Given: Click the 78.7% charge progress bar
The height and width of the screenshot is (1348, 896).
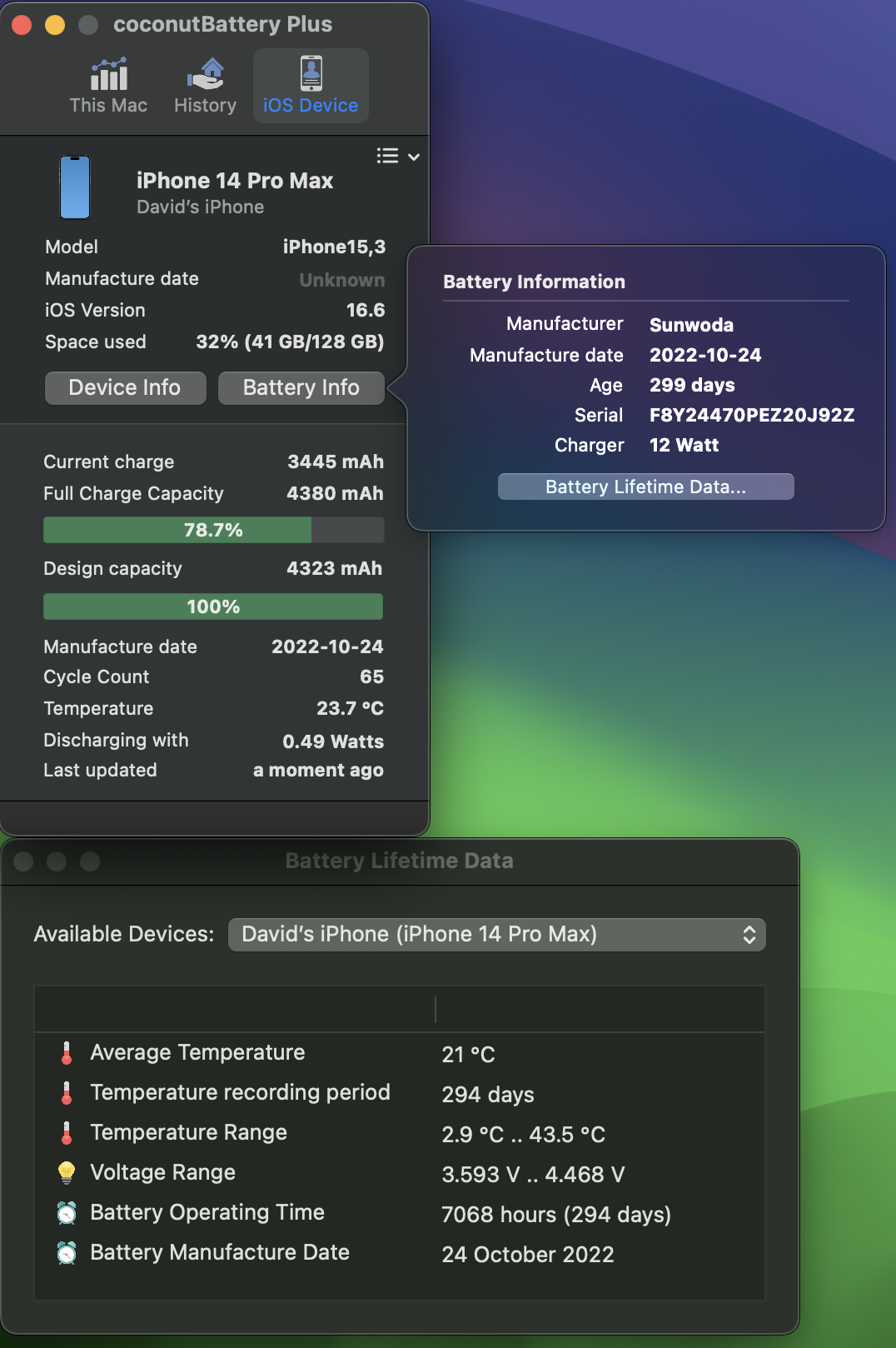Looking at the screenshot, I should point(213,530).
